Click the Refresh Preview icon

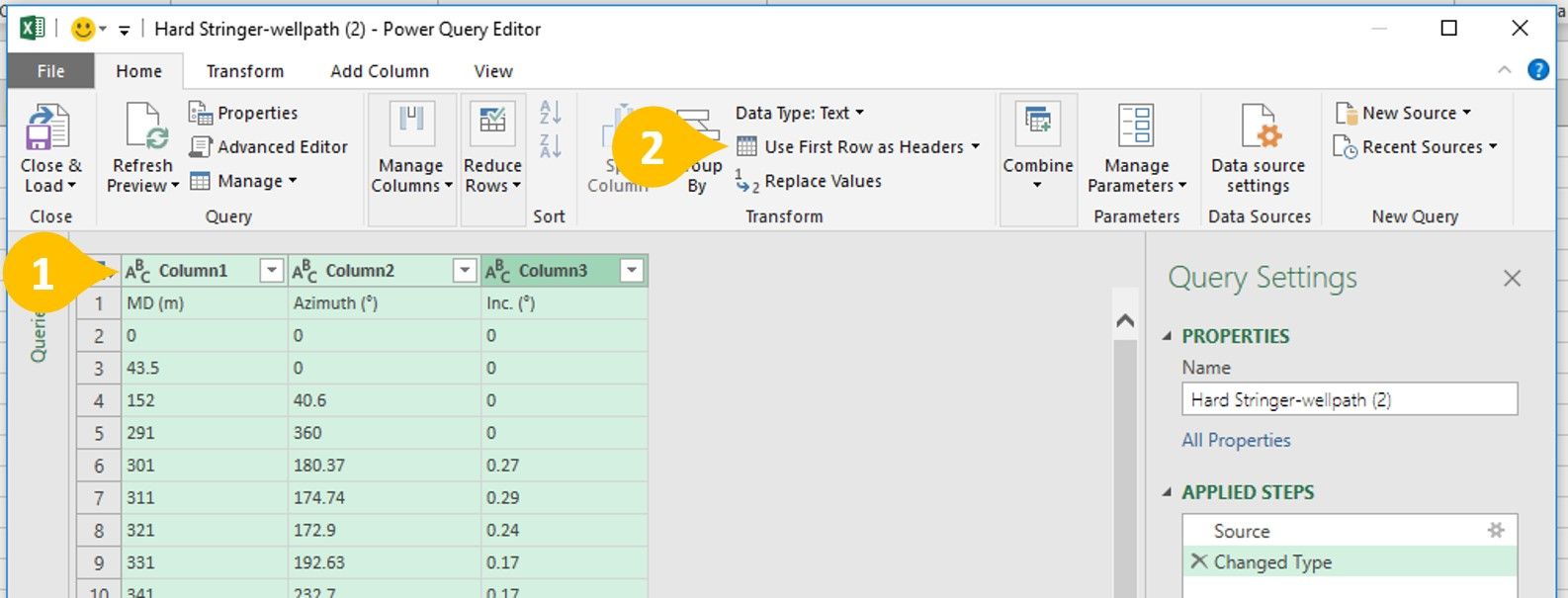click(144, 128)
